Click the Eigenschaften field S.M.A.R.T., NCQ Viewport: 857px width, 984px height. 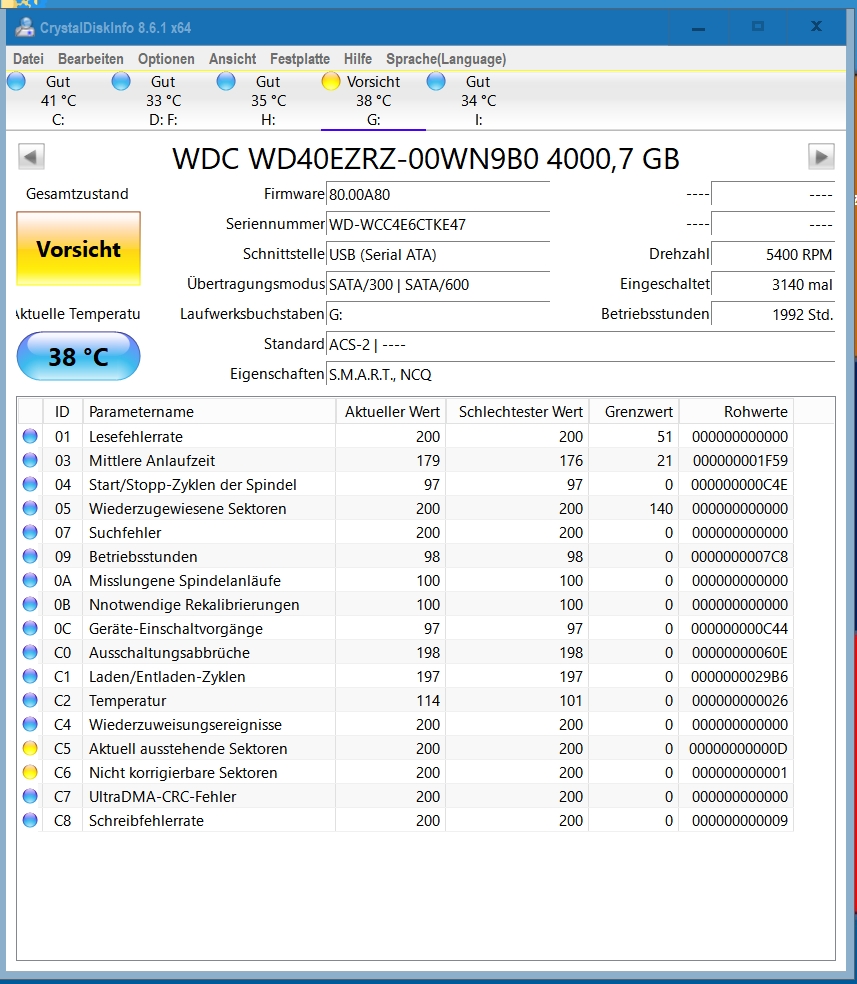tap(580, 375)
